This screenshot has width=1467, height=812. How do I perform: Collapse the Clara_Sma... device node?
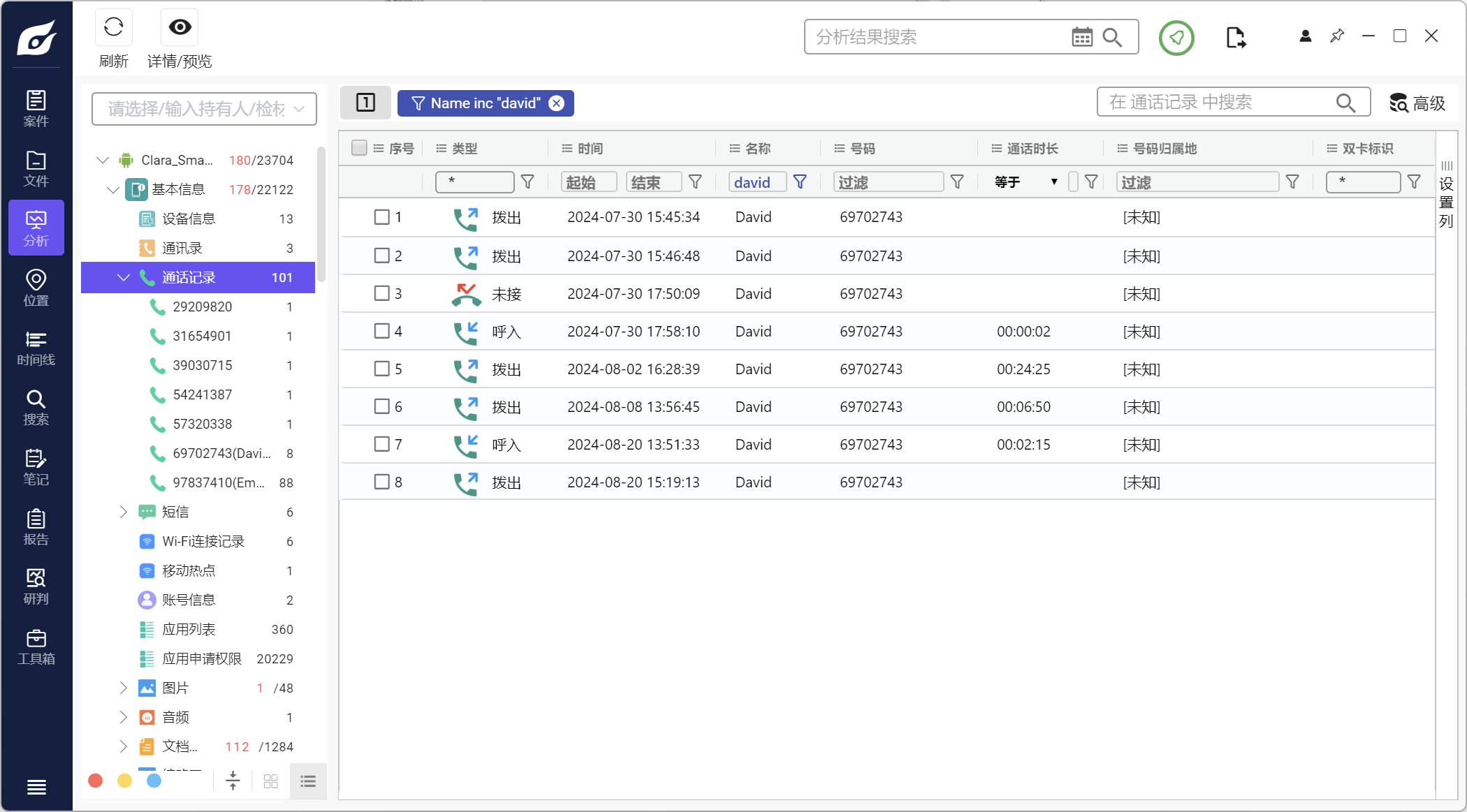(103, 160)
